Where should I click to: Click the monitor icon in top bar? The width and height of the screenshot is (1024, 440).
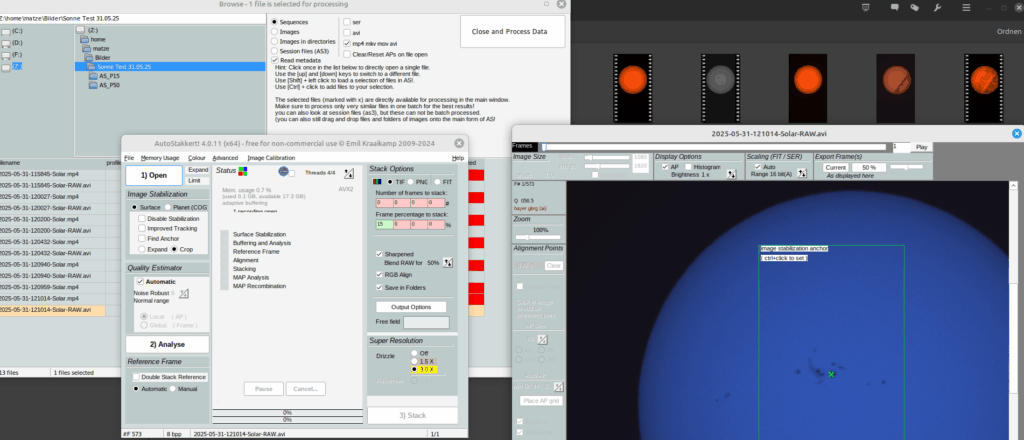click(x=866, y=8)
